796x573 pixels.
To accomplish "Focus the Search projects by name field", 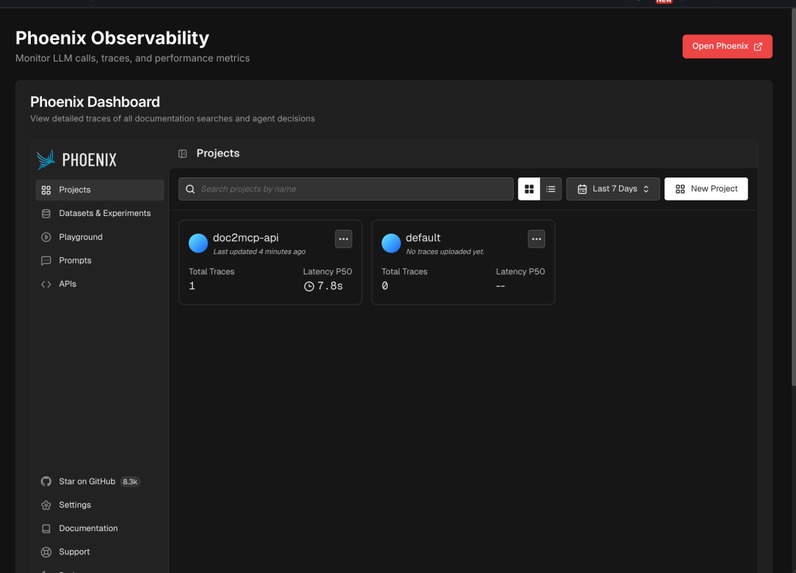I will pos(346,189).
